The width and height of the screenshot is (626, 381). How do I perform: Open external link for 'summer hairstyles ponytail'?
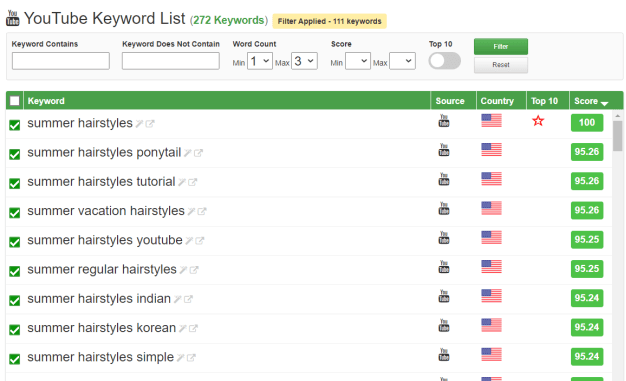coord(198,153)
